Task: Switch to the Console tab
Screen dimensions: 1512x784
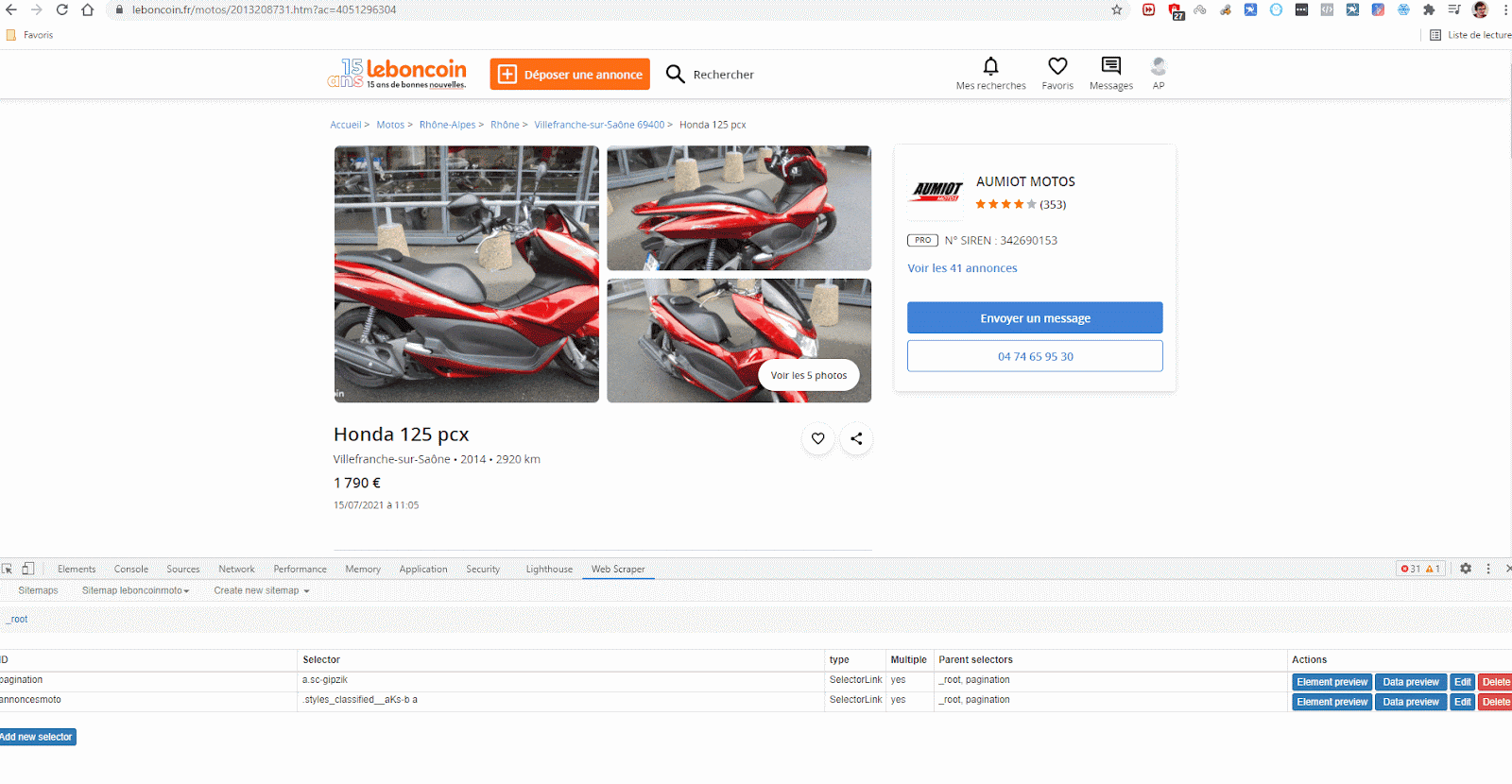Action: click(131, 569)
